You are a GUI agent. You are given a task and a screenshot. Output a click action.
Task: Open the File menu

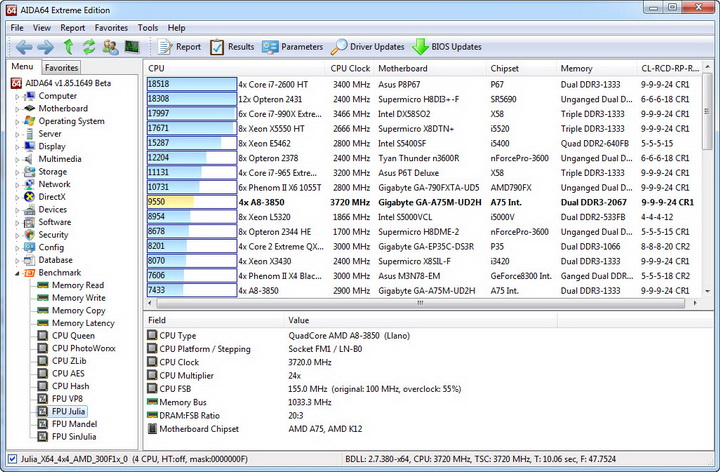[17, 28]
